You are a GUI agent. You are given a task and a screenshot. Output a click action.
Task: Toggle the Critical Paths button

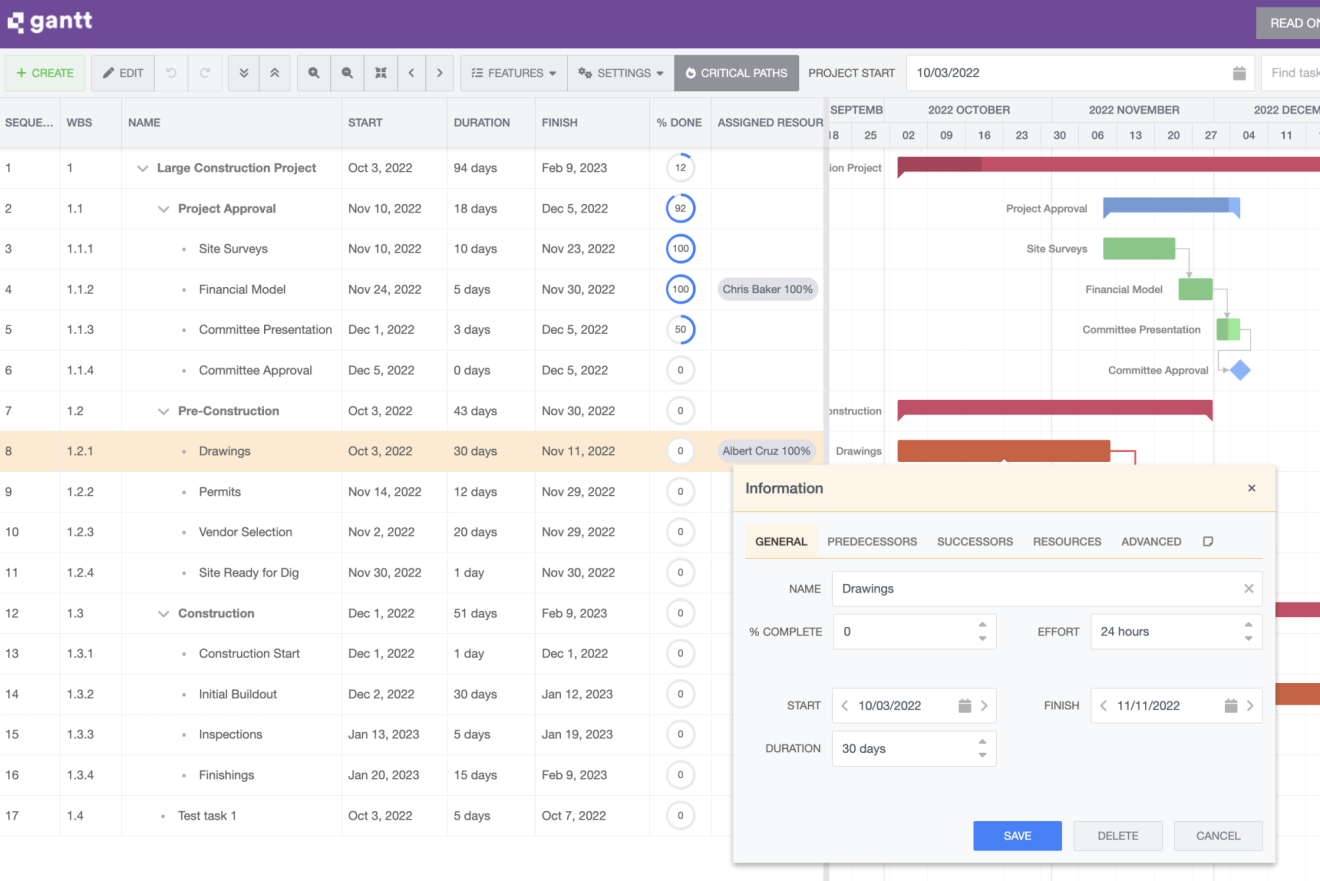[736, 73]
